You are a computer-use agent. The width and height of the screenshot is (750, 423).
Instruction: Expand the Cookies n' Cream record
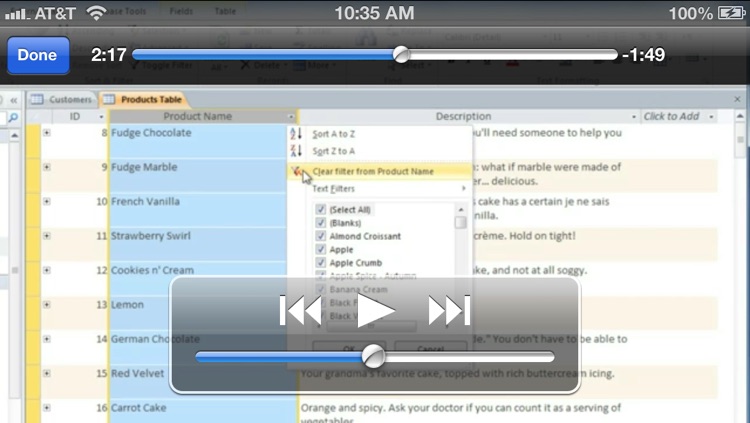pos(46,270)
